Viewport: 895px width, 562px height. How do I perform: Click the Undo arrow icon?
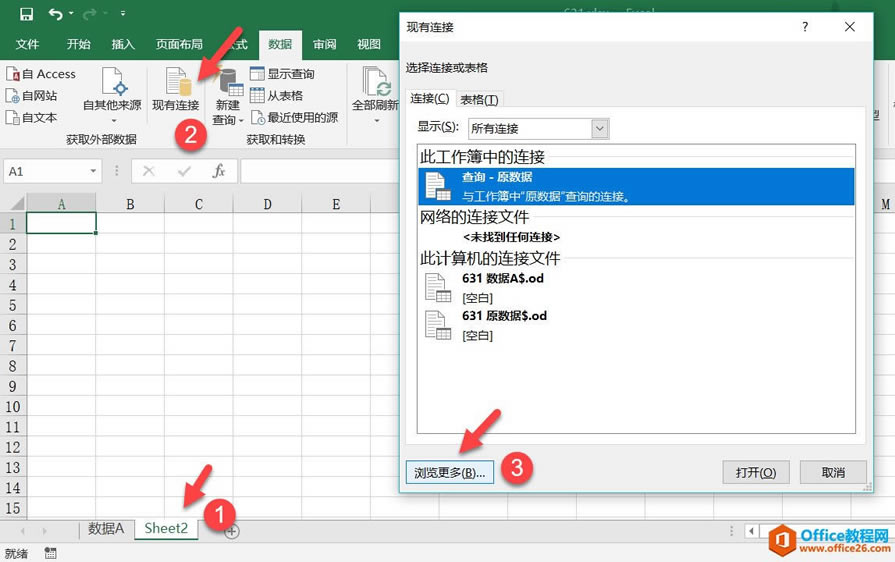tap(55, 14)
